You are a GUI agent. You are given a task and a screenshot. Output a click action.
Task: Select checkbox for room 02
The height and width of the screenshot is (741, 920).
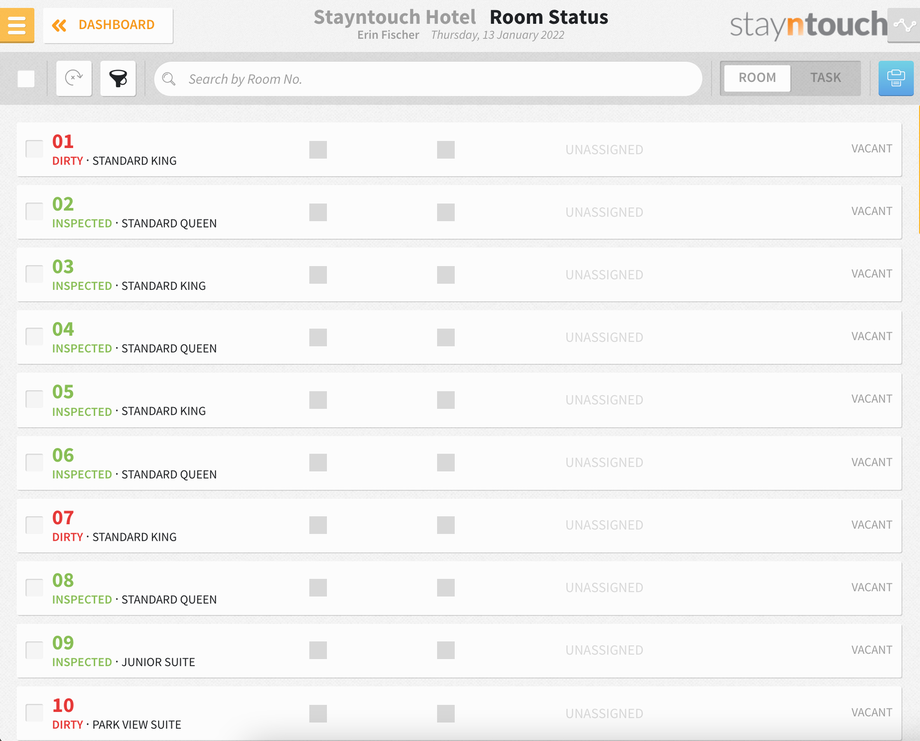coord(34,211)
